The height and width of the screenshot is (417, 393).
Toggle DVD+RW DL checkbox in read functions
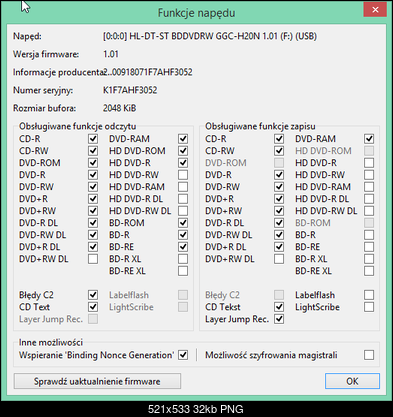point(93,259)
